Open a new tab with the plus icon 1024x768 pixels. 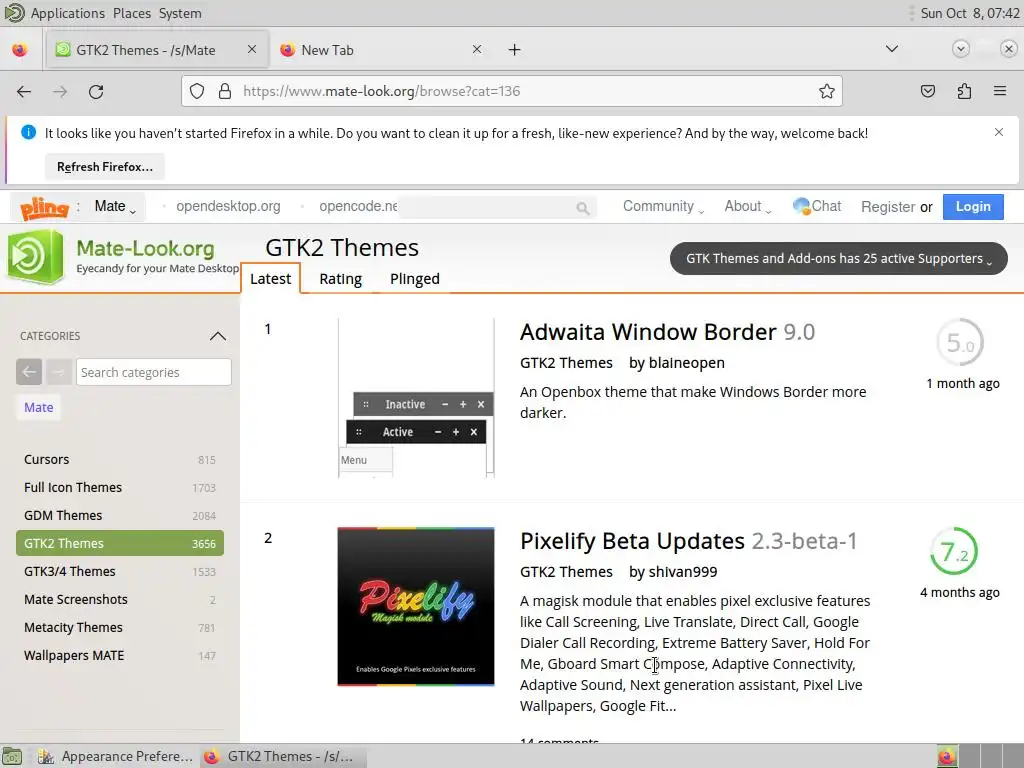[x=515, y=50]
